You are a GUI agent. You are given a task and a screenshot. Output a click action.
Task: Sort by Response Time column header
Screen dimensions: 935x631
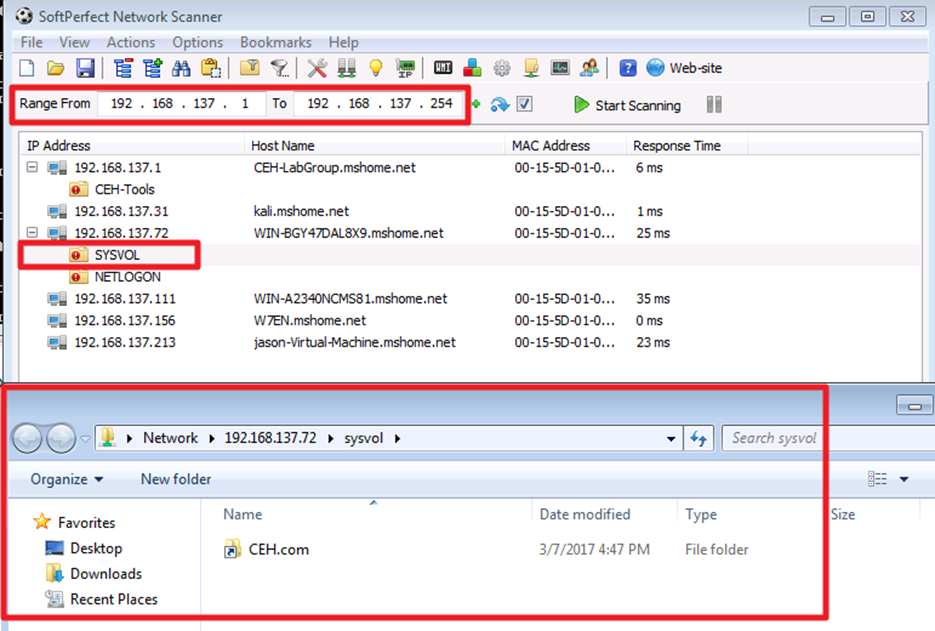[688, 146]
